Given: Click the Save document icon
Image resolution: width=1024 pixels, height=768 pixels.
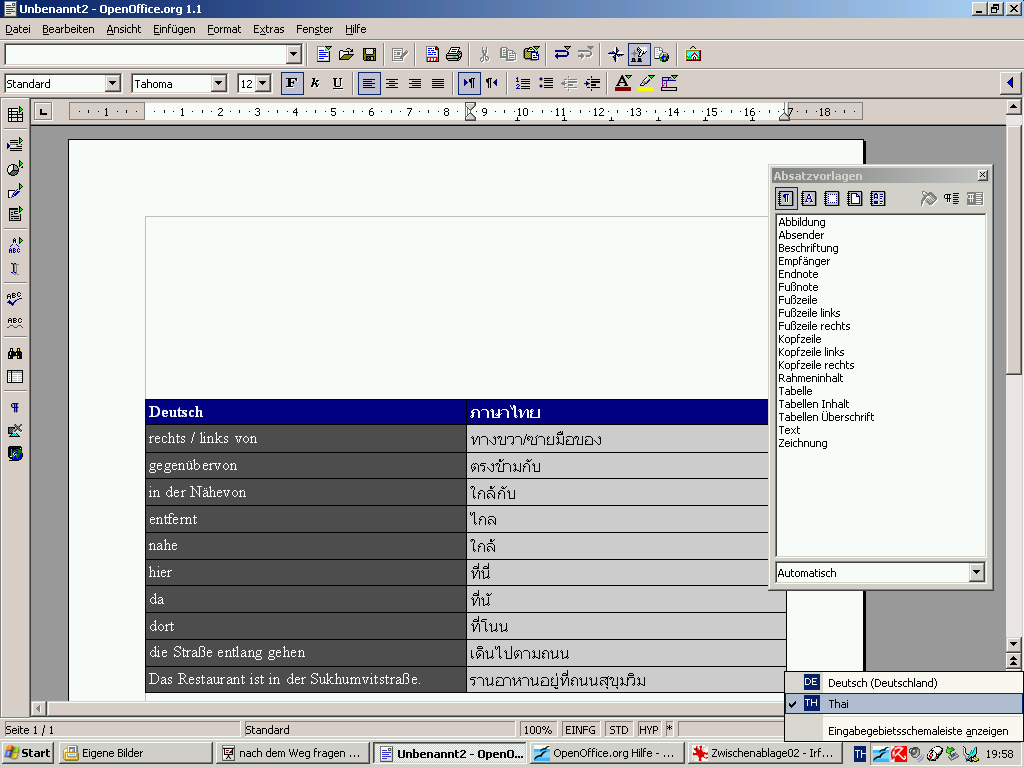Looking at the screenshot, I should pos(369,54).
